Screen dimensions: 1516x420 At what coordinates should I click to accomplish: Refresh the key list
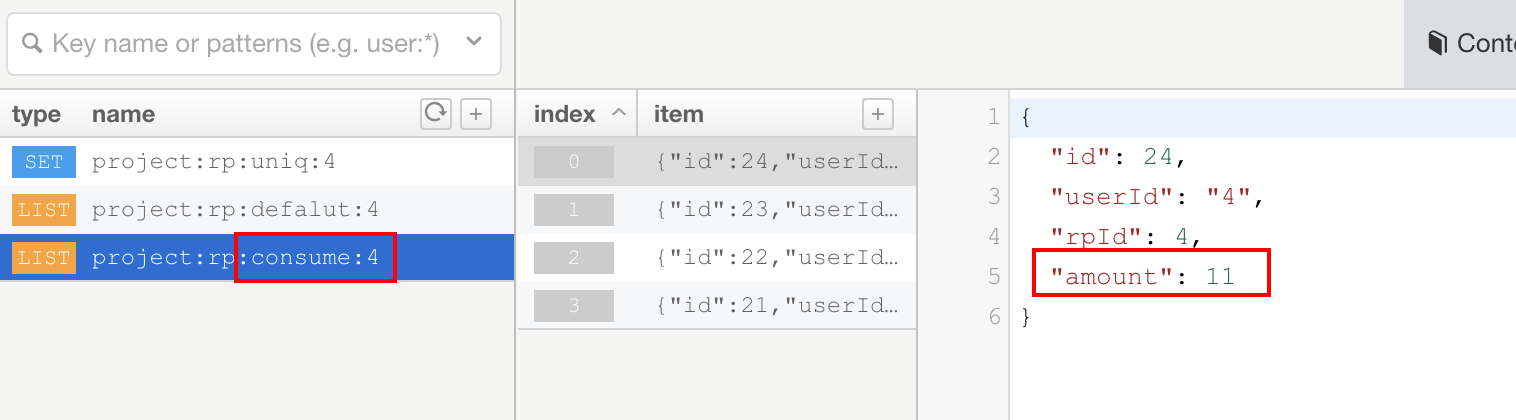(435, 114)
